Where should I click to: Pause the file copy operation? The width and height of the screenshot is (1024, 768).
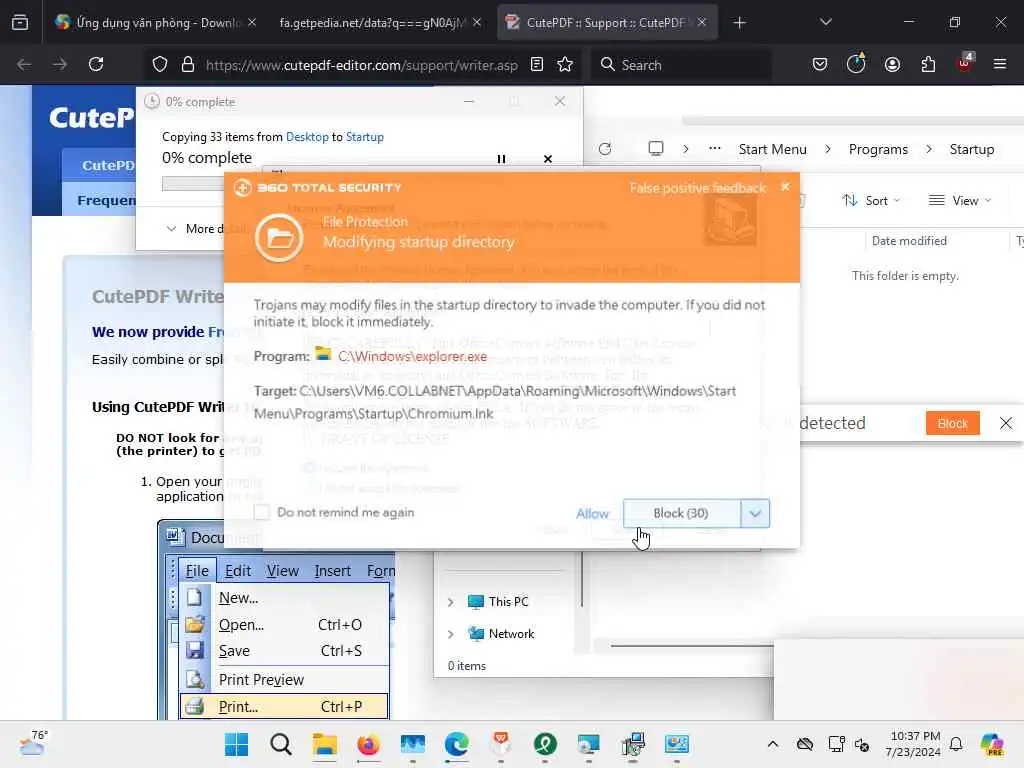501,159
